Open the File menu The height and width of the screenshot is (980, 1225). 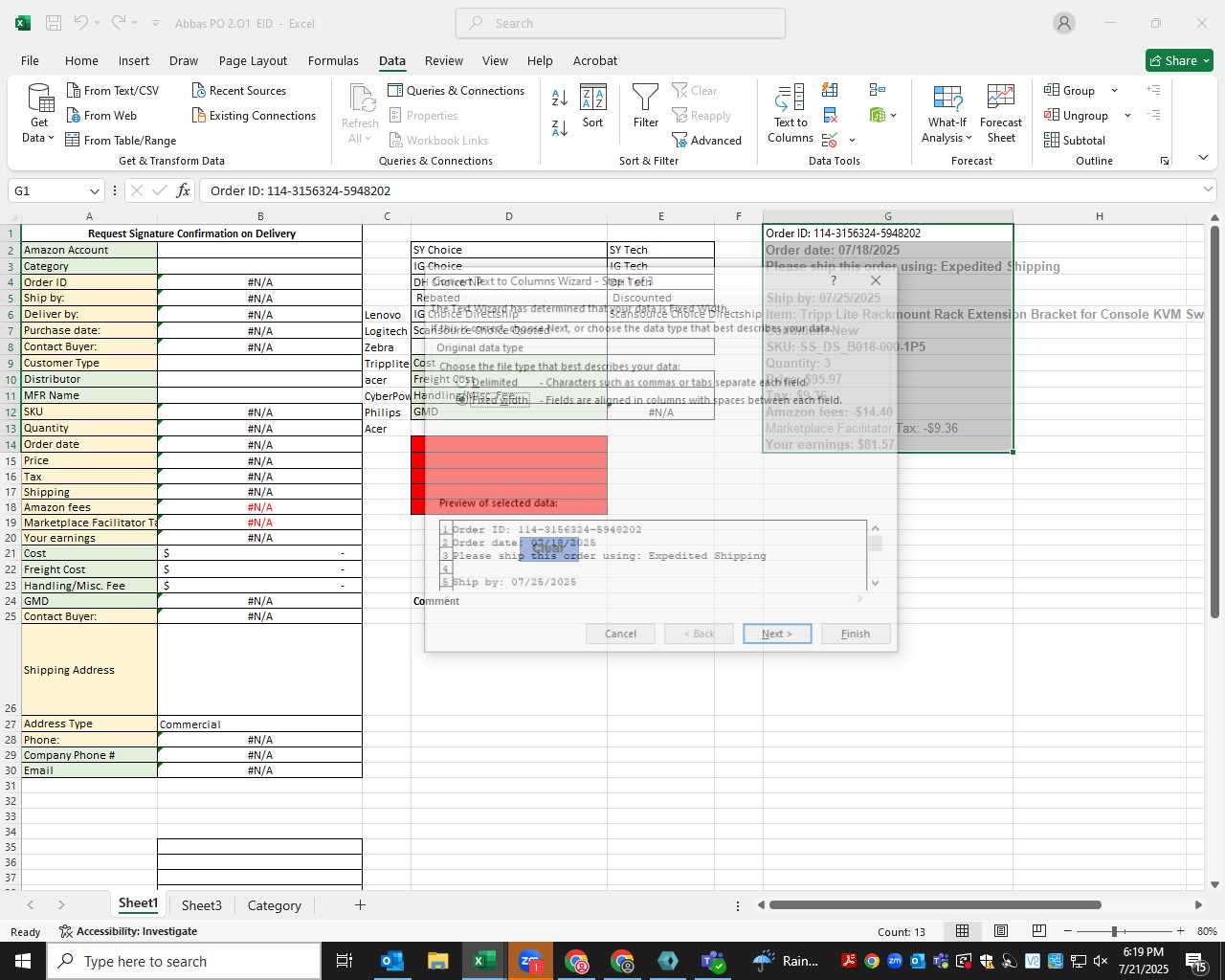coord(30,60)
